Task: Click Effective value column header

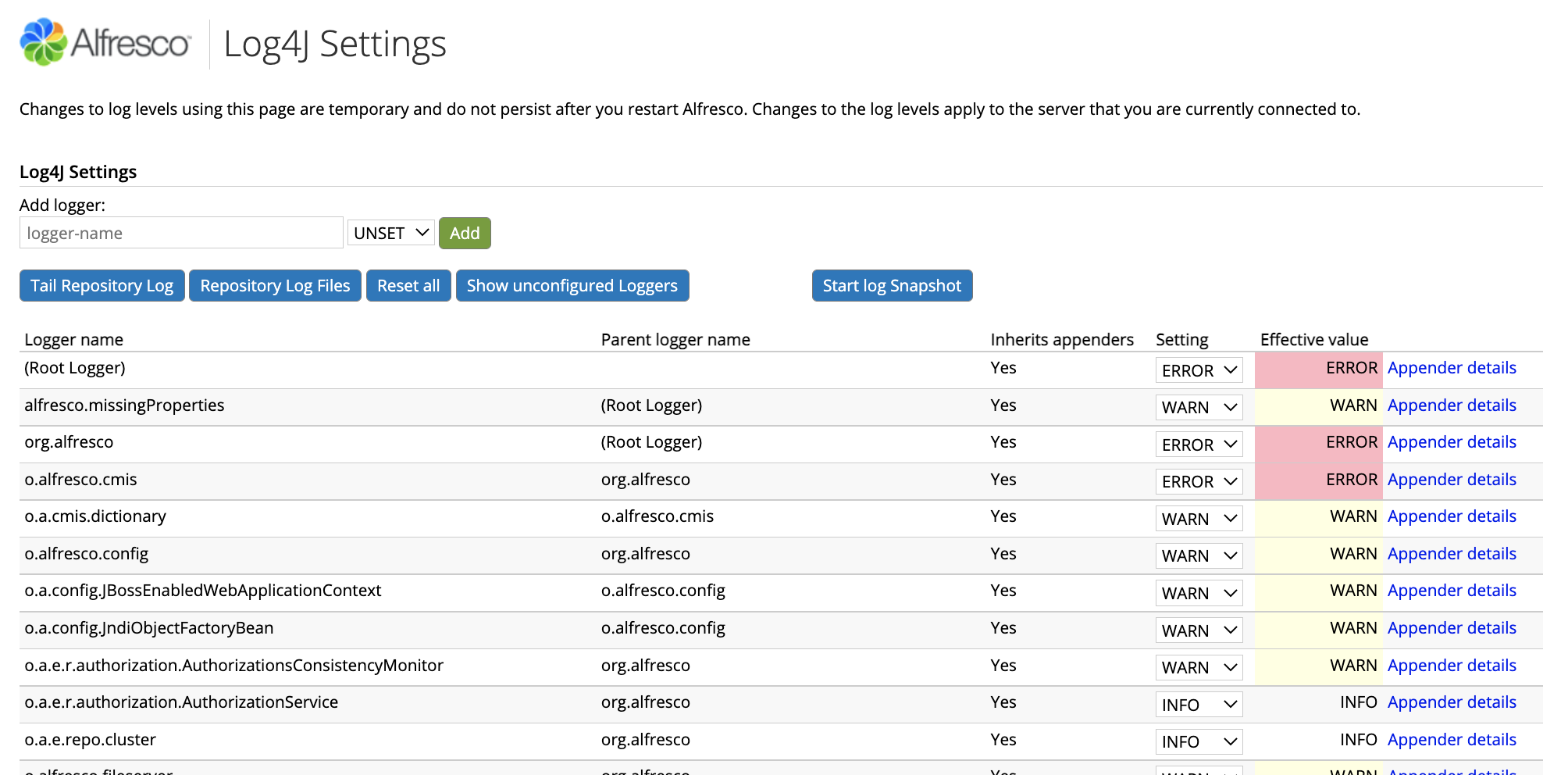Action: tap(1314, 340)
